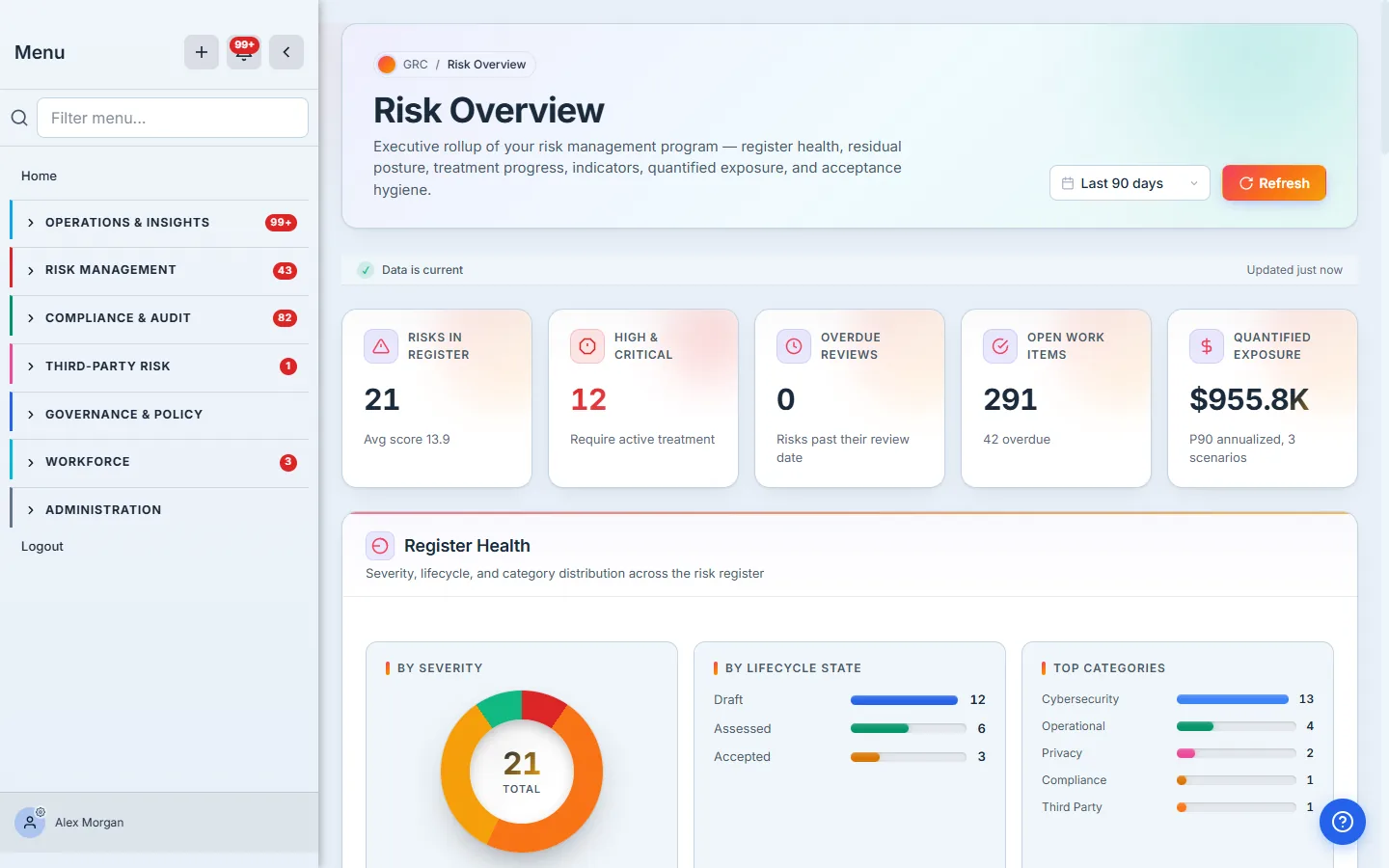Image resolution: width=1389 pixels, height=868 pixels.
Task: Click the search magnifier icon
Action: (x=19, y=118)
